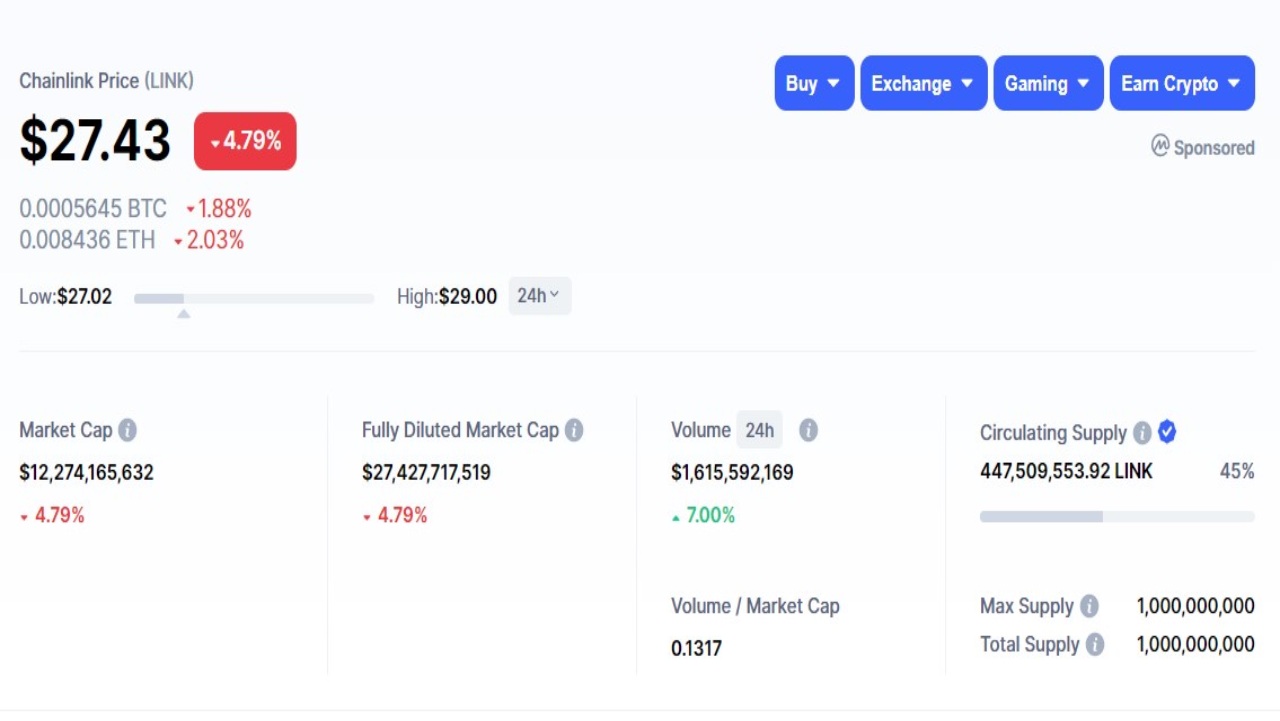Click the red 4.79% price change badge

click(x=245, y=141)
